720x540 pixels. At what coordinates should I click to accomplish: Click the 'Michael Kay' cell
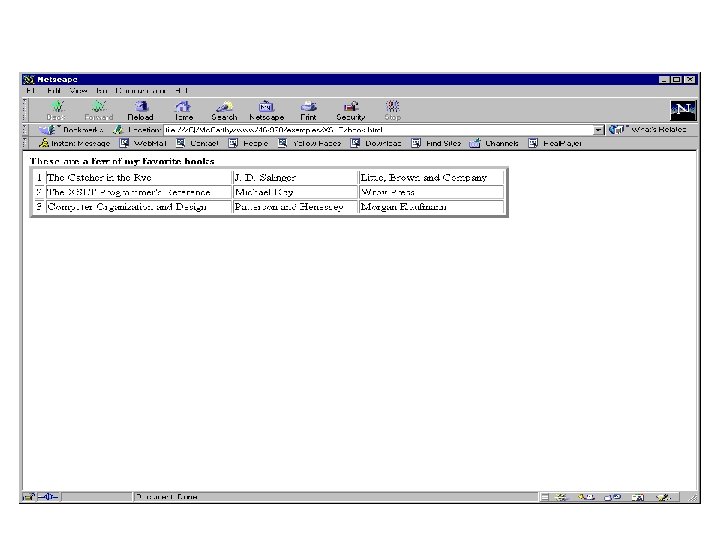click(295, 192)
